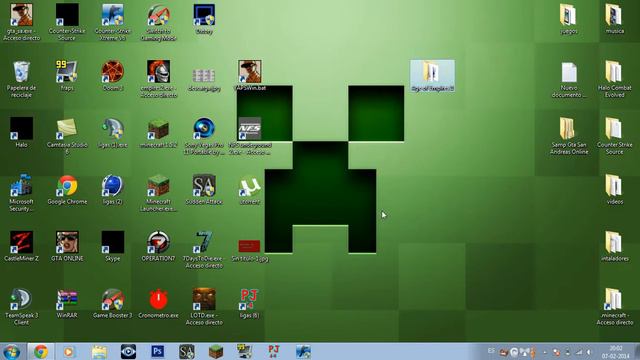Open the Counter Strike Source folder on the right
640x360 pixels.
pyautogui.click(x=614, y=136)
